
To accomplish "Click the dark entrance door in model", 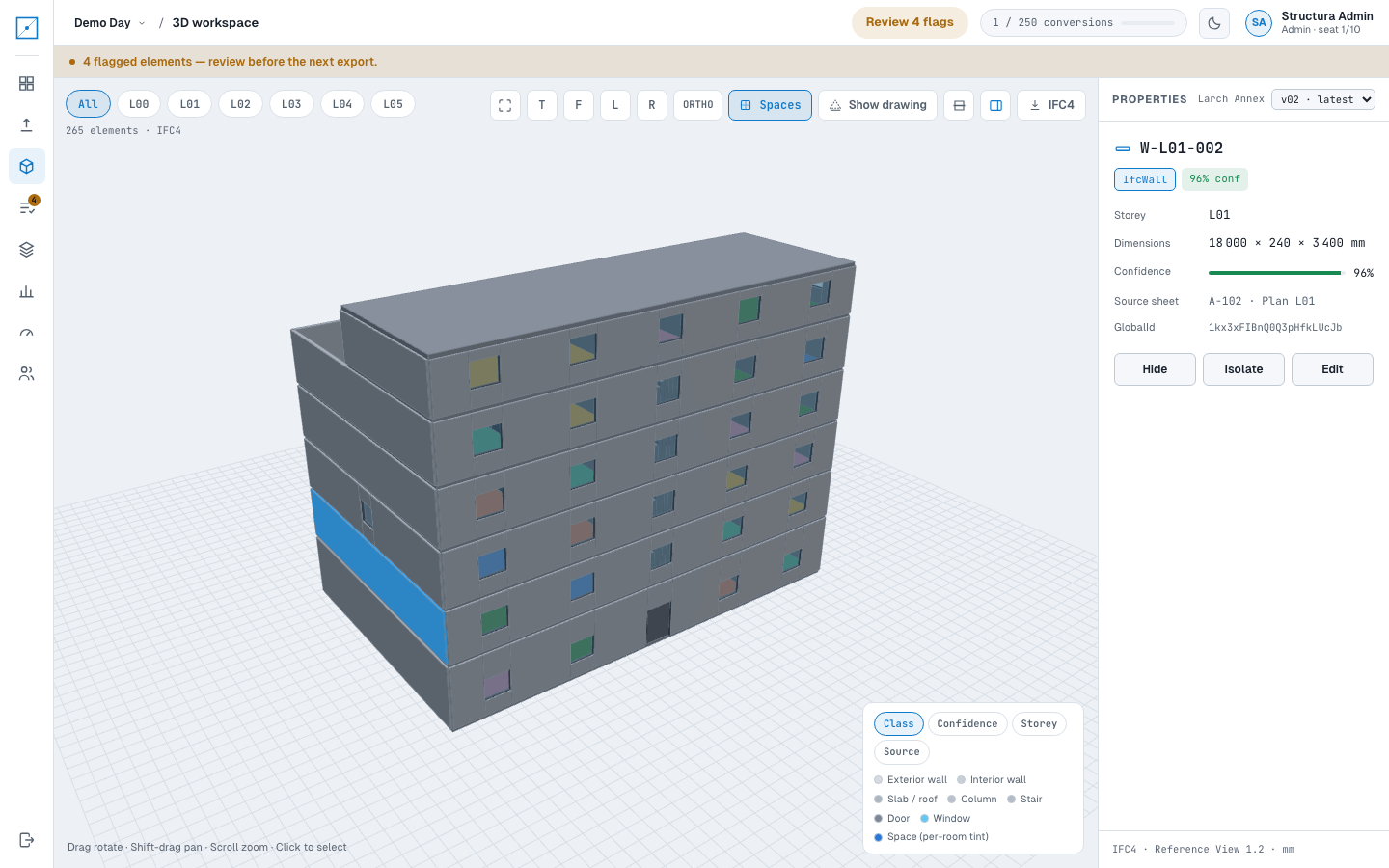I will point(659,623).
